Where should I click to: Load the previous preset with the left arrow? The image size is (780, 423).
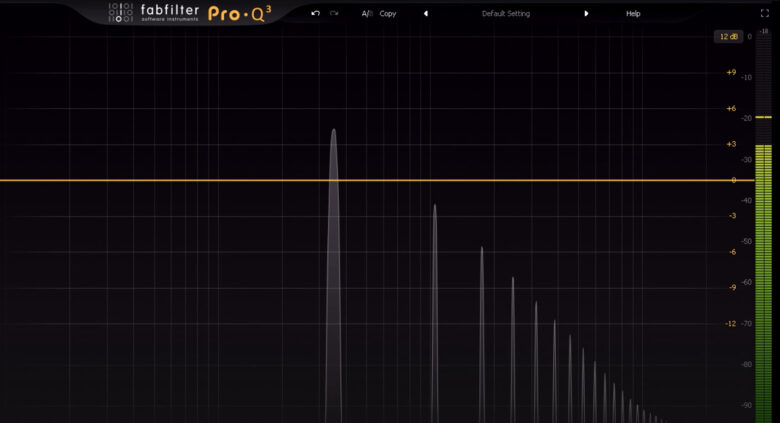coord(426,13)
